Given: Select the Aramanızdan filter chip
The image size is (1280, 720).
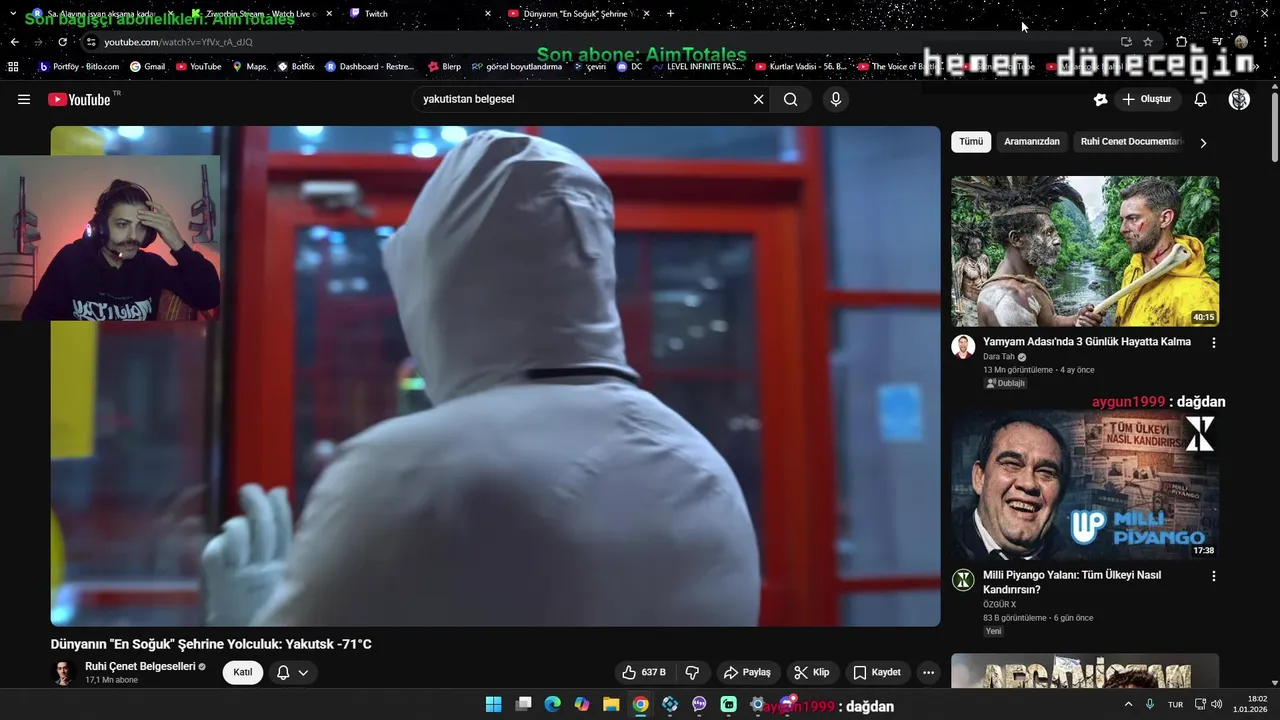Looking at the screenshot, I should pyautogui.click(x=1032, y=142).
